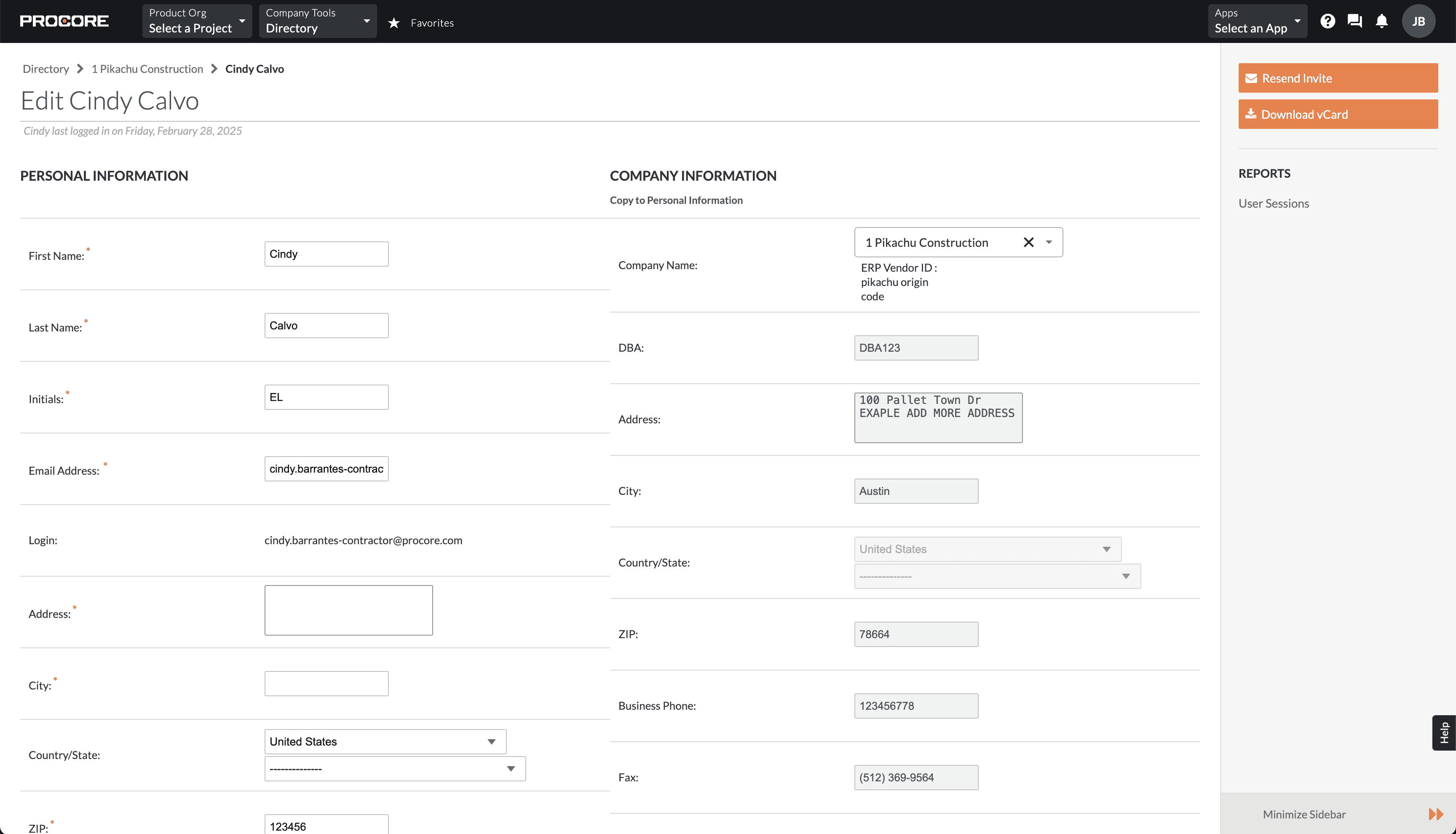Screen dimensions: 1456x834
Task: Click the First Name input field
Action: 327,254
